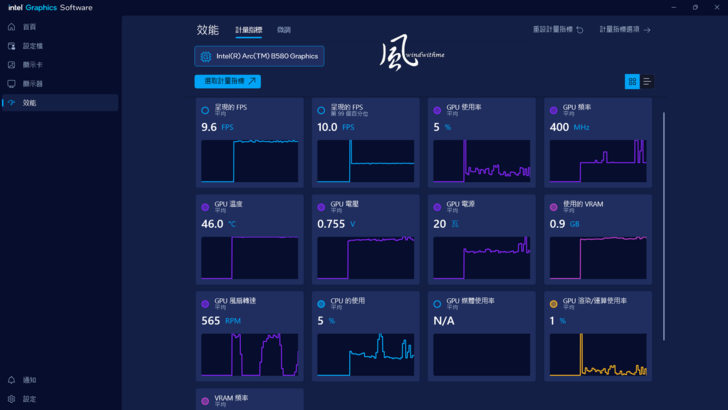Select the 效能 performance sidebar item
This screenshot has height=410, width=728.
click(60, 103)
